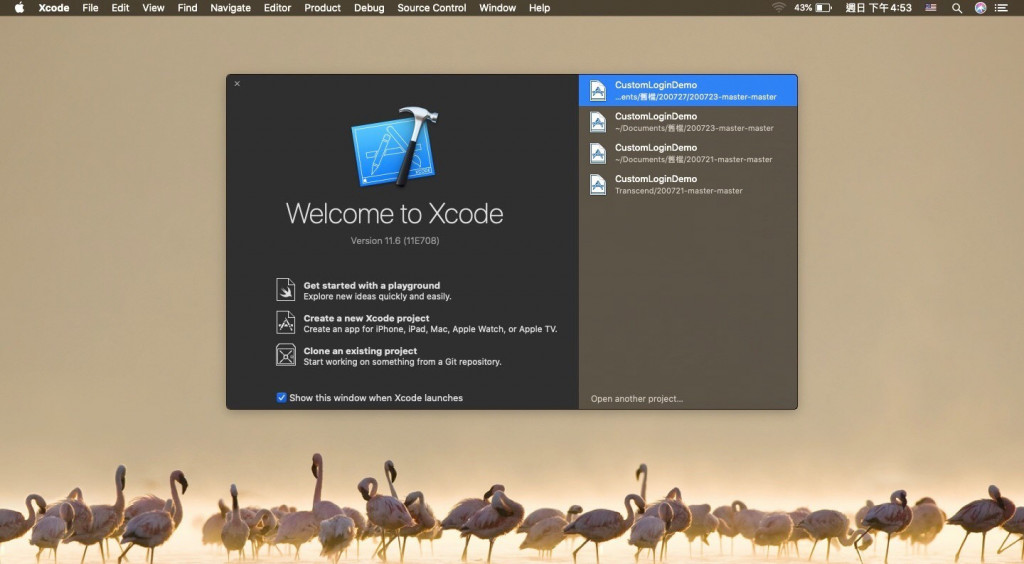Screen dimensions: 1024x564
Task: Open the View menu
Action: pyautogui.click(x=153, y=8)
